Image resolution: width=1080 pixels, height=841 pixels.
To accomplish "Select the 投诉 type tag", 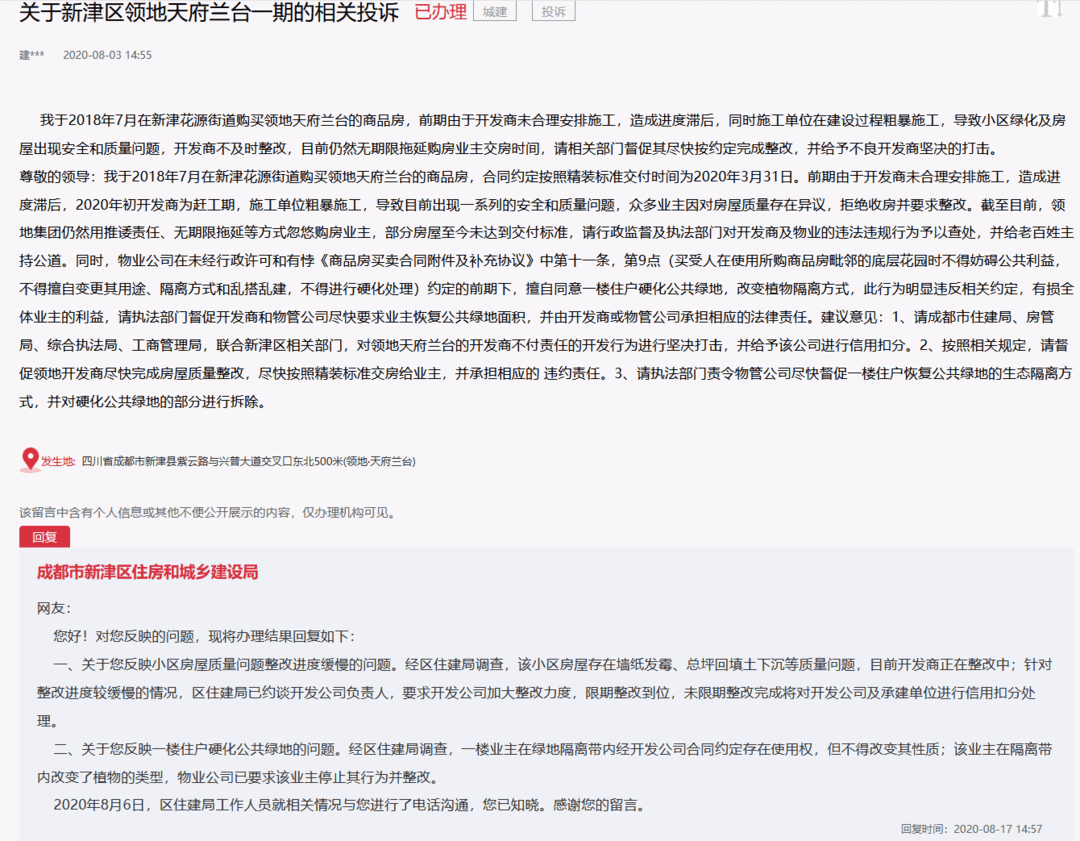I will (553, 12).
